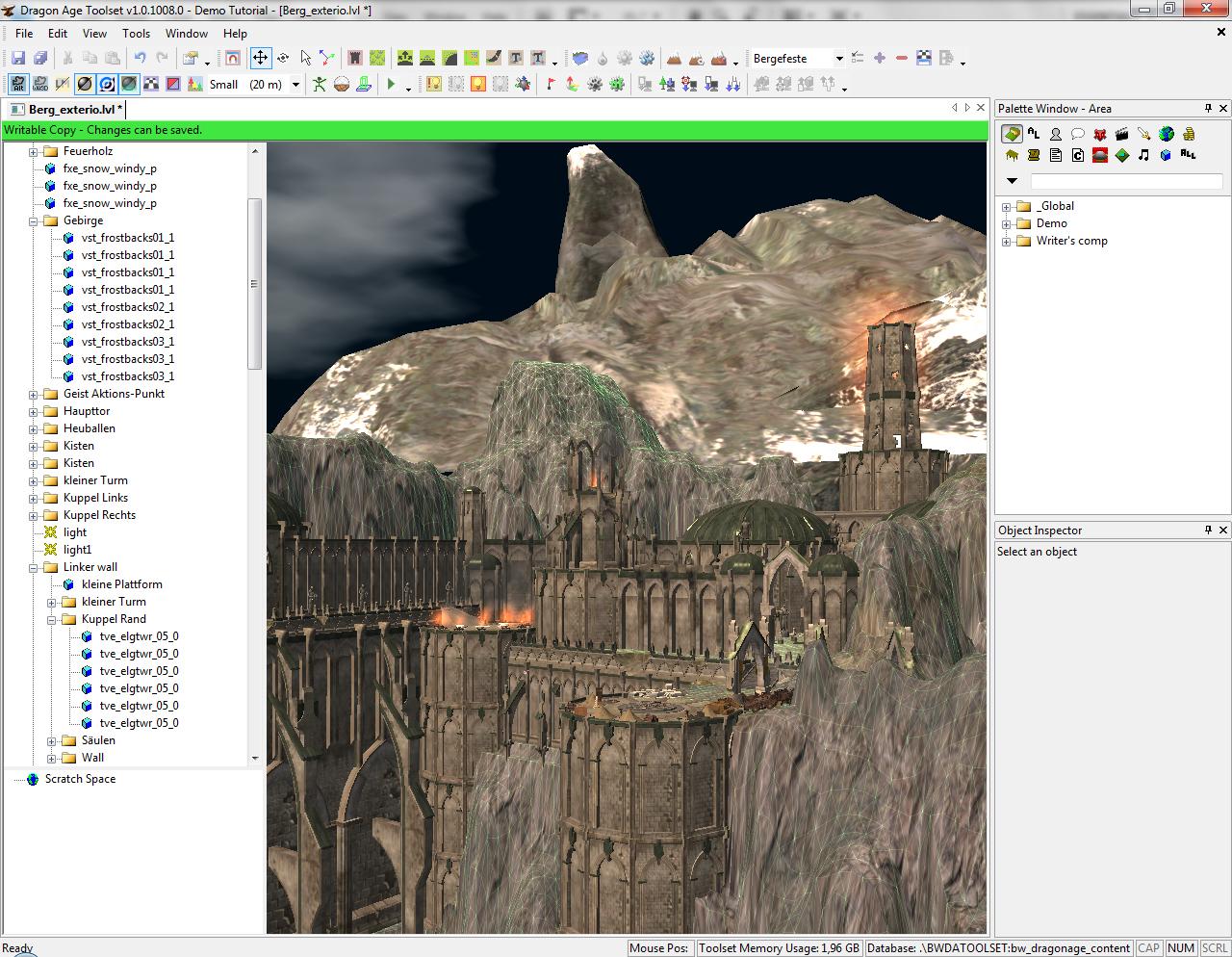Image resolution: width=1232 pixels, height=957 pixels.
Task: Toggle the 'ALL' palette filter icon
Action: [1189, 155]
